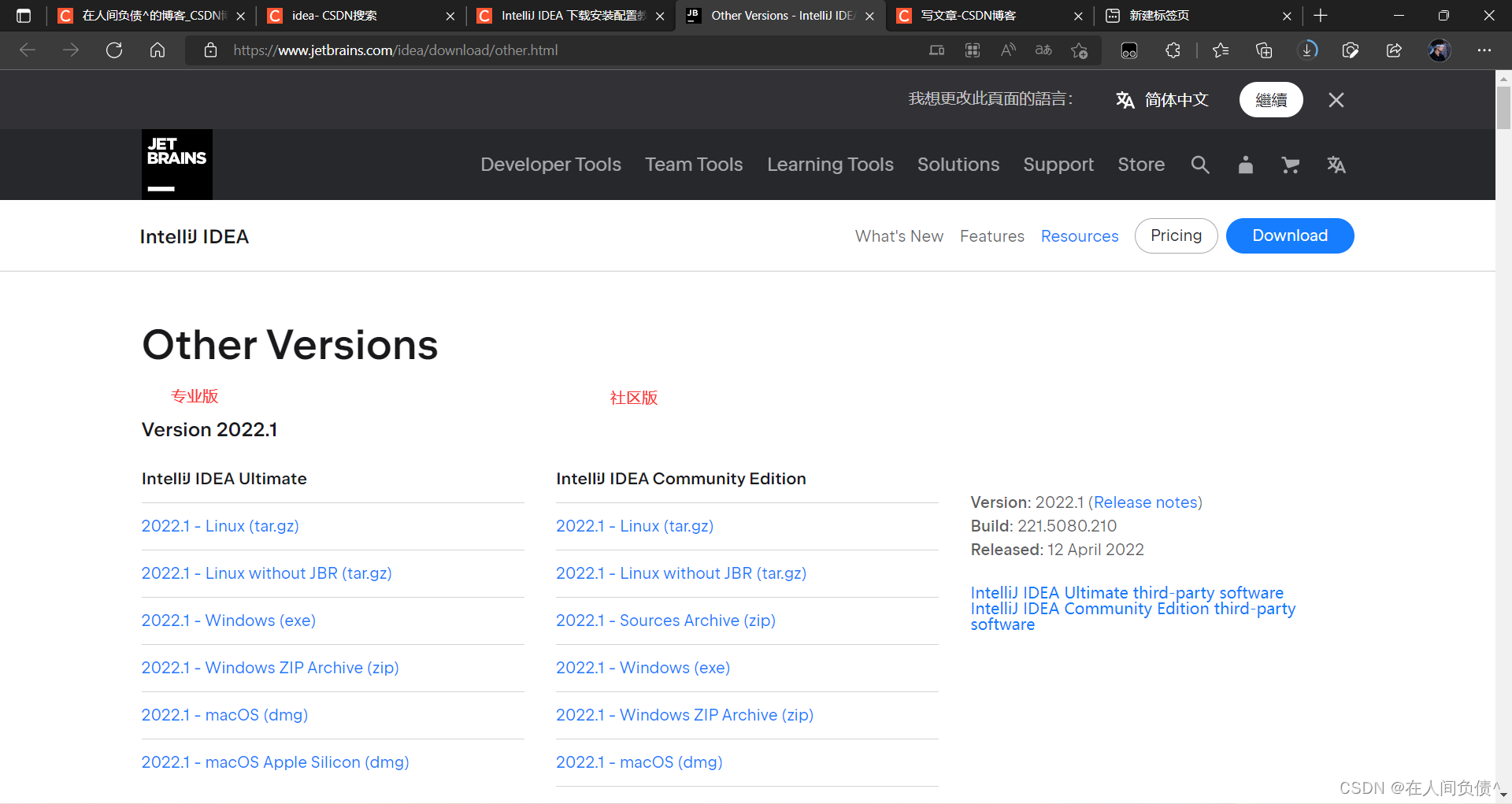Click the 繼續 continue button
The image size is (1512, 804).
(x=1271, y=100)
